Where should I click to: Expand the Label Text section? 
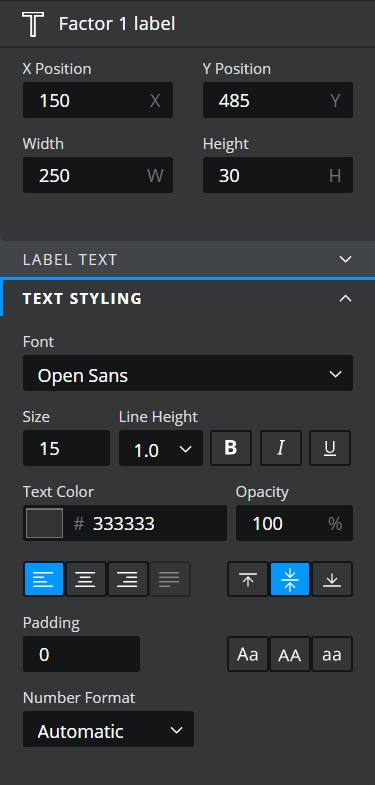click(187, 259)
